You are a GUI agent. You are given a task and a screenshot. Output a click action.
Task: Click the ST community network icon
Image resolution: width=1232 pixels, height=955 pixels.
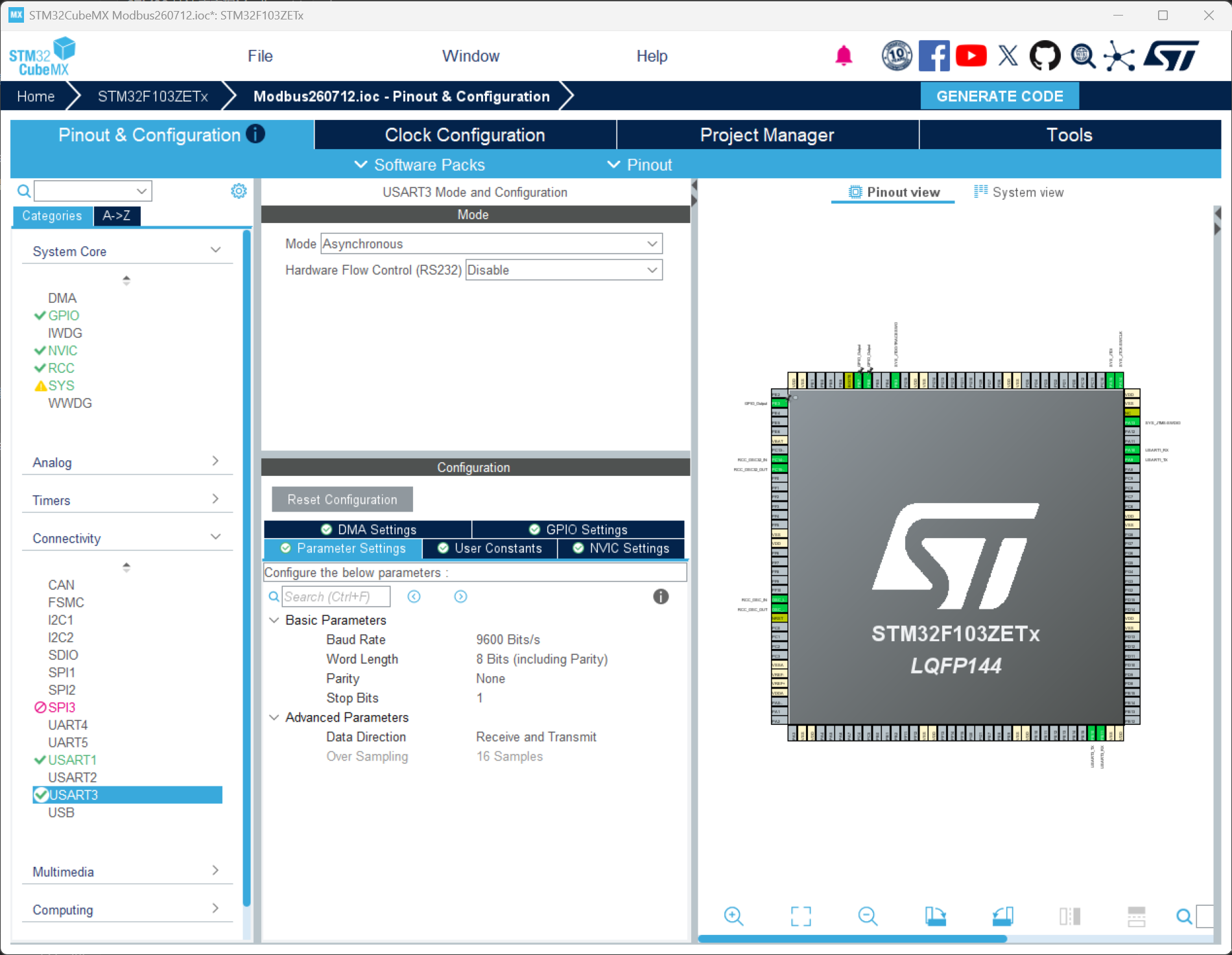[x=1119, y=56]
